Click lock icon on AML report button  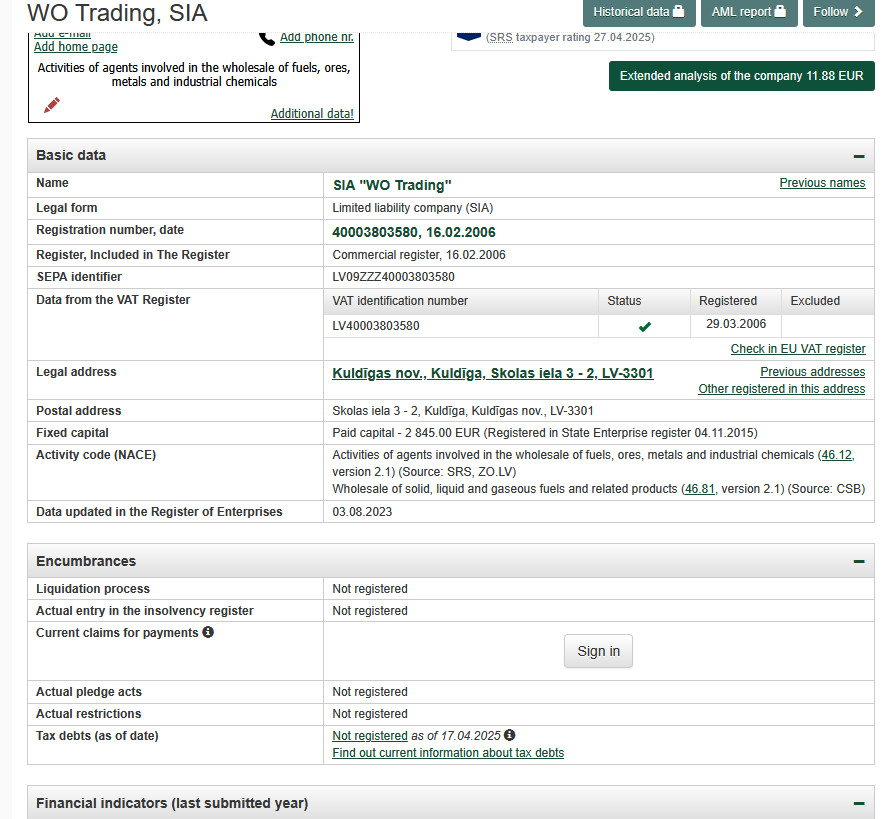tap(780, 11)
